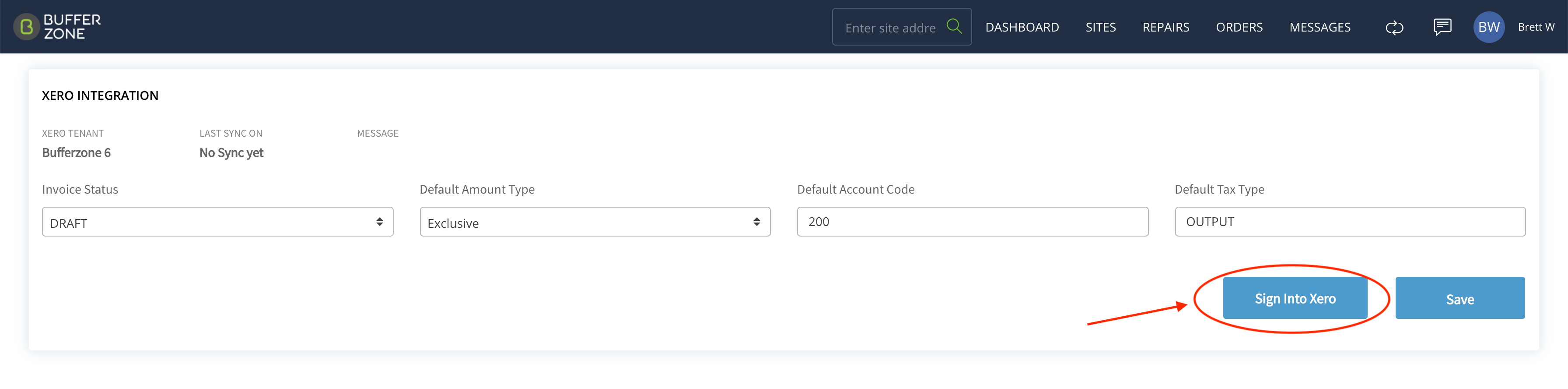Click the Buffer Zone logo

pyautogui.click(x=57, y=27)
